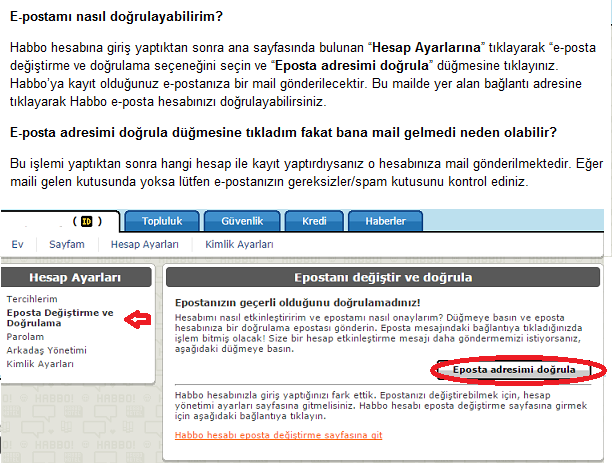Select Hesap Ayarları in the sub navigation
This screenshot has height=469, width=615.
coord(145,245)
